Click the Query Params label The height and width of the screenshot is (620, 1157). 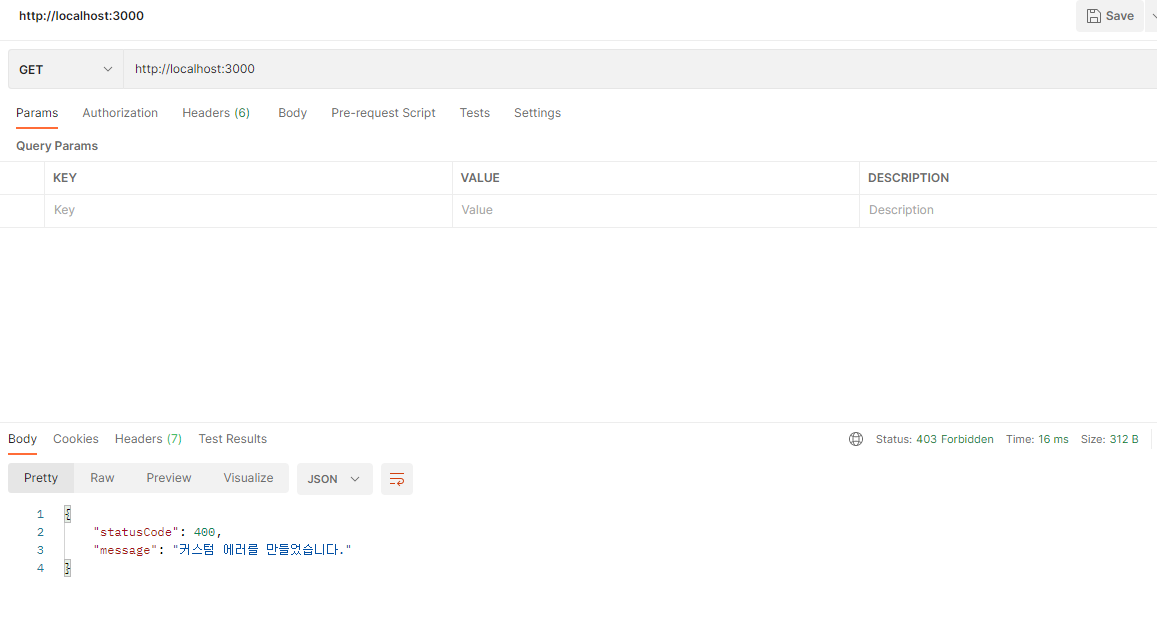(57, 146)
